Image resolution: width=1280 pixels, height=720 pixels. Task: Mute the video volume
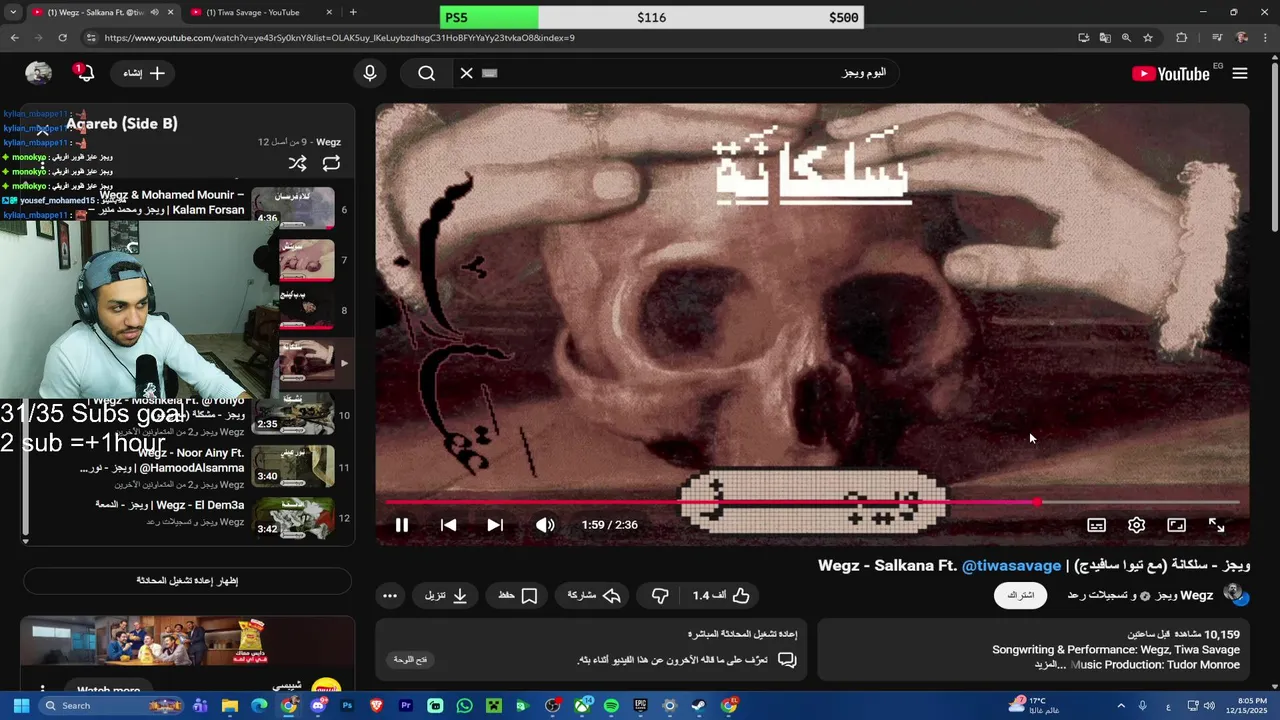545,525
